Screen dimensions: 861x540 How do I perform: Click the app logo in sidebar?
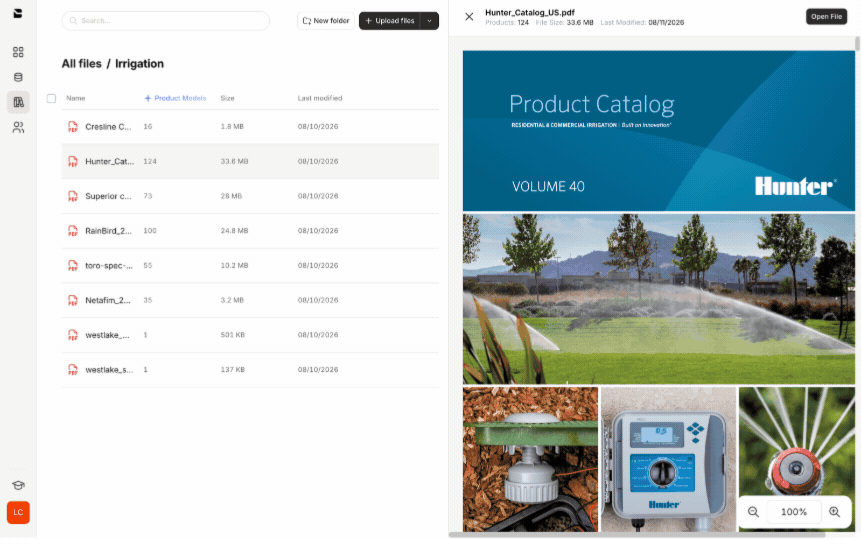click(x=18, y=13)
